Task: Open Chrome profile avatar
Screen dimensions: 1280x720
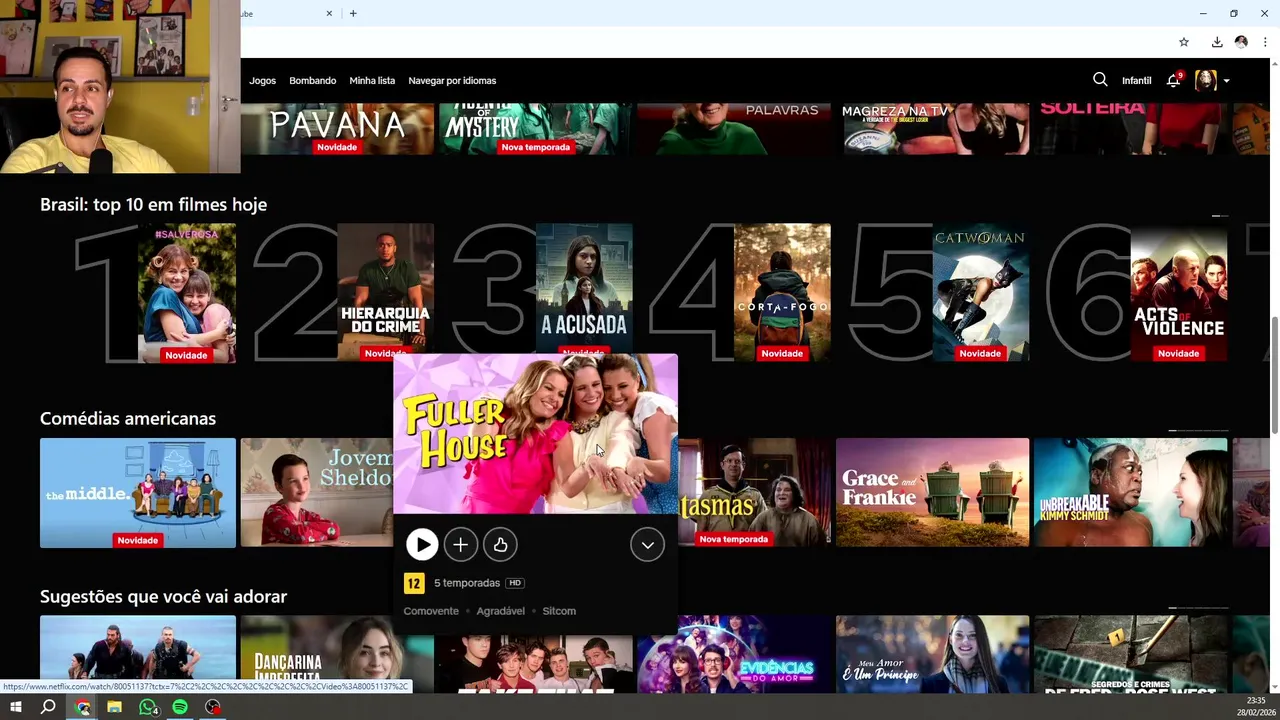Action: click(x=1241, y=42)
